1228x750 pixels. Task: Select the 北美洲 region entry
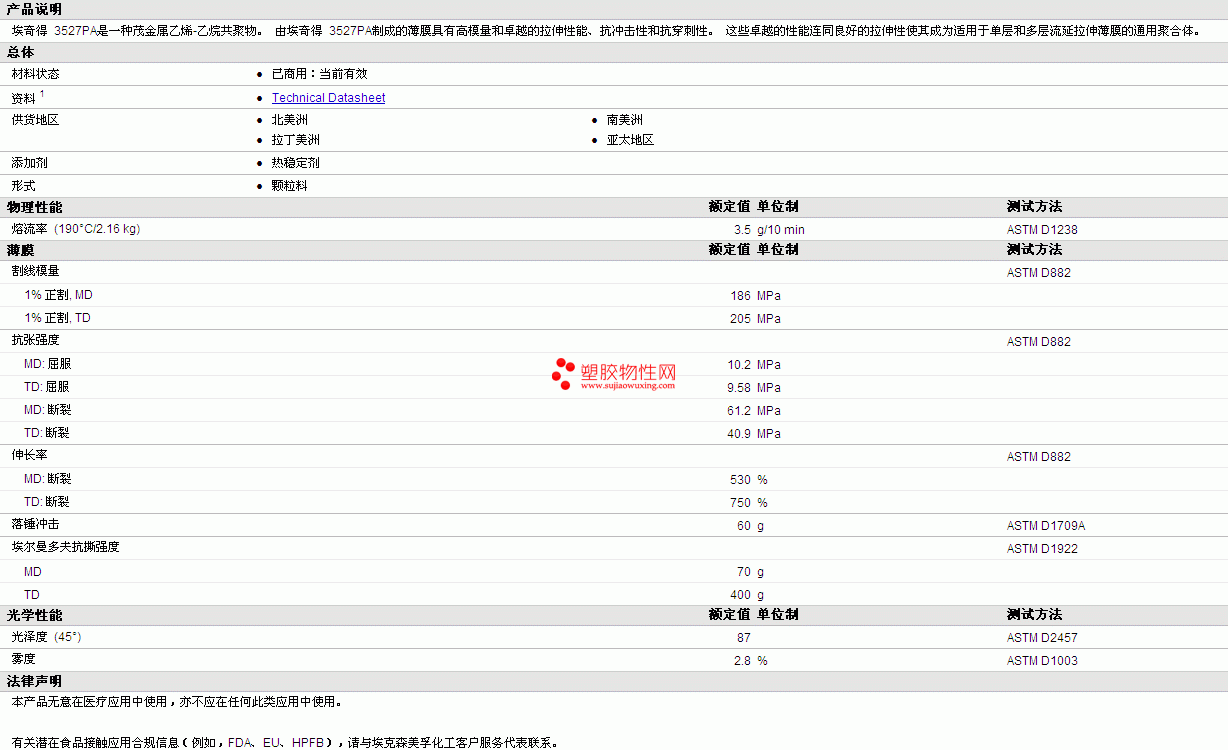coord(290,120)
